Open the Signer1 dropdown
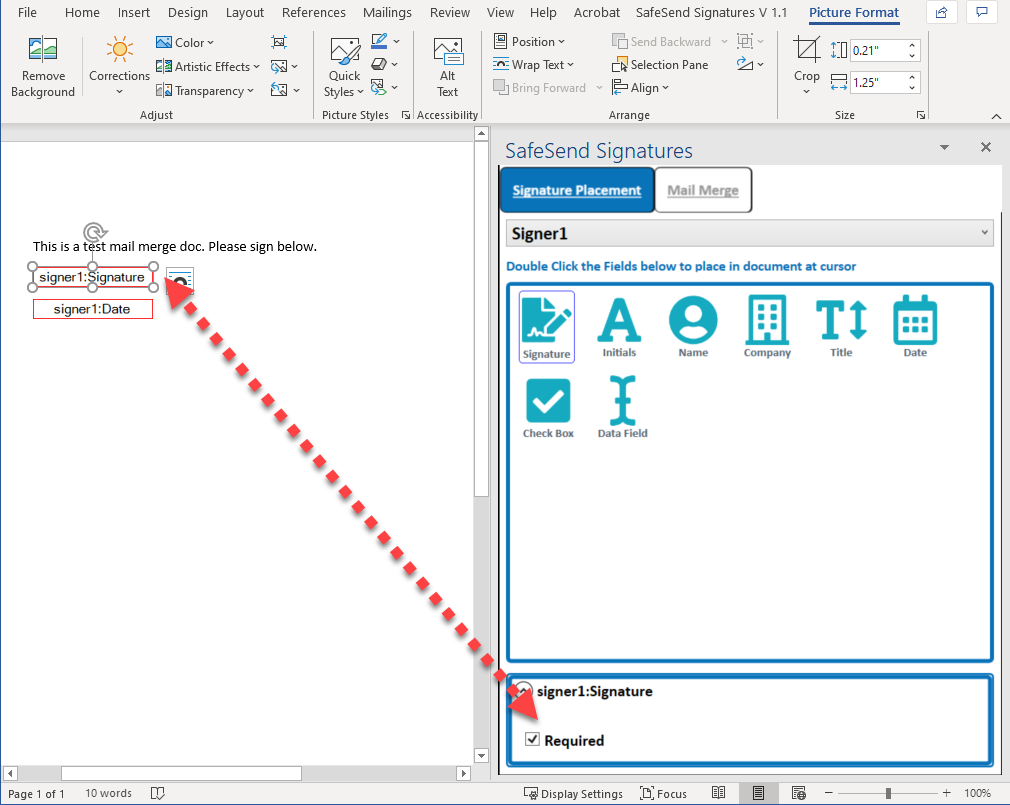Viewport: 1010px width, 805px height. click(x=749, y=233)
